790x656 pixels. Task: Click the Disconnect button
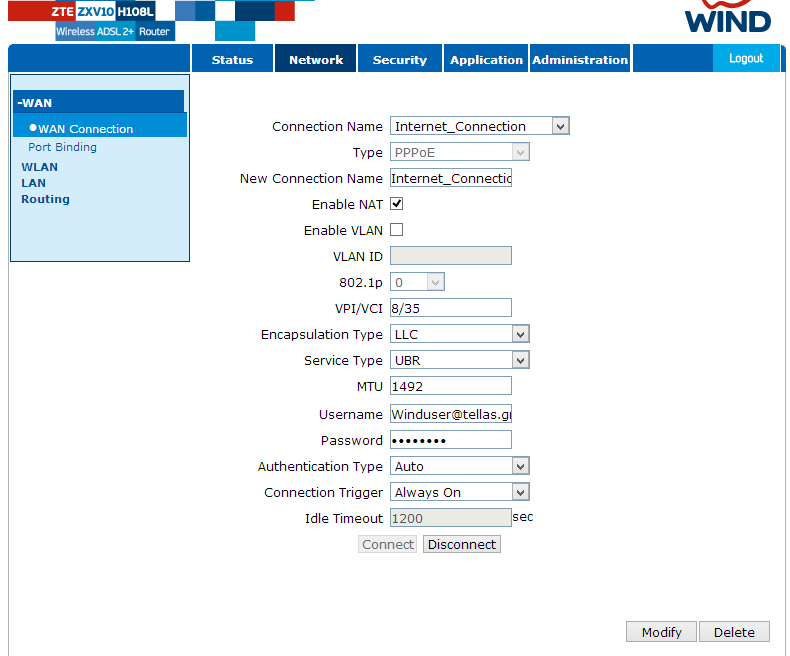coord(462,544)
